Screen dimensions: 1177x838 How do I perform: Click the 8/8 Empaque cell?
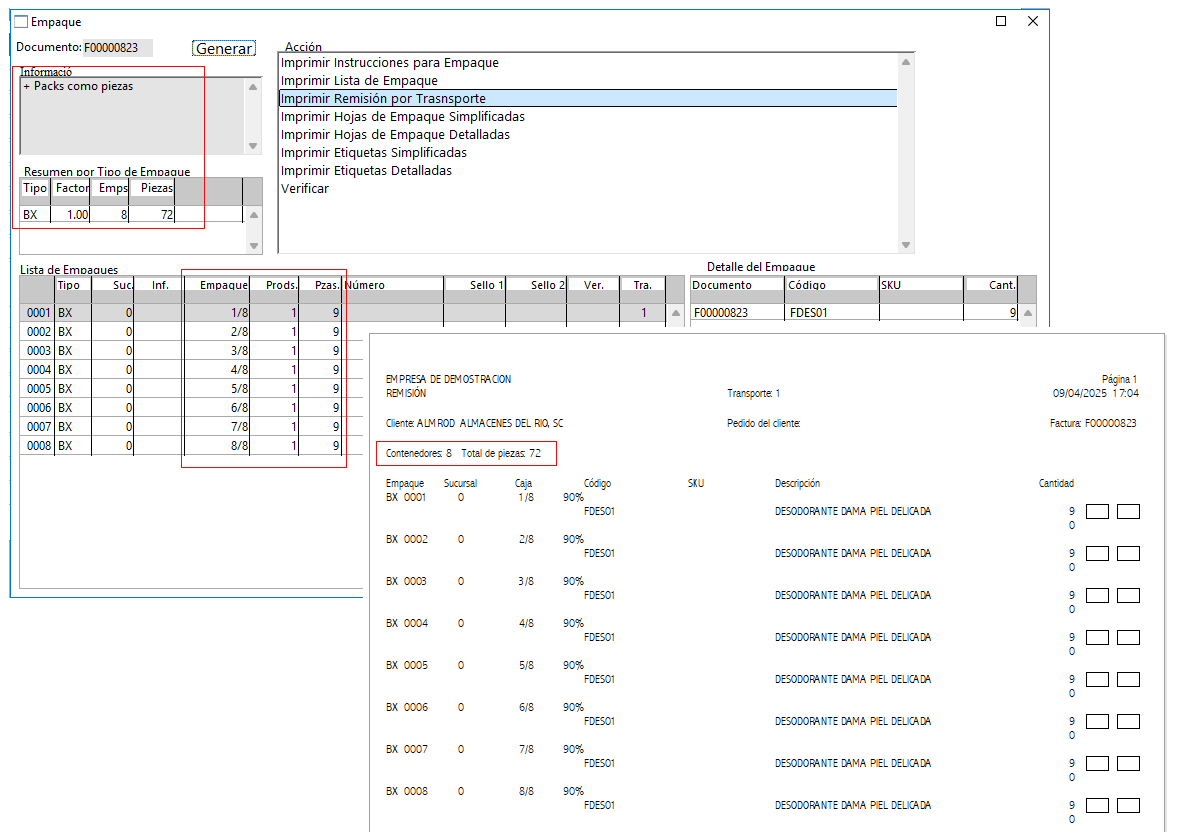217,446
